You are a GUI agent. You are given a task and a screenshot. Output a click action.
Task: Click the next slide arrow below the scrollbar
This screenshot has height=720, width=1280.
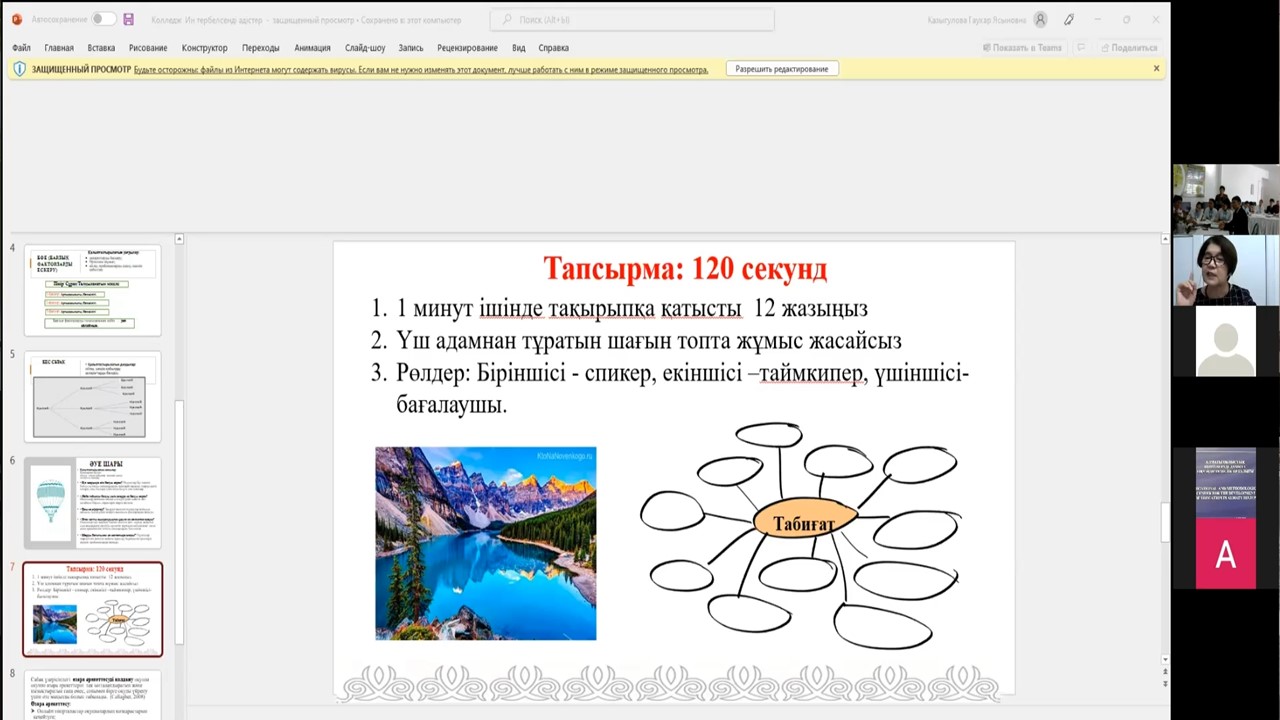pos(1165,682)
